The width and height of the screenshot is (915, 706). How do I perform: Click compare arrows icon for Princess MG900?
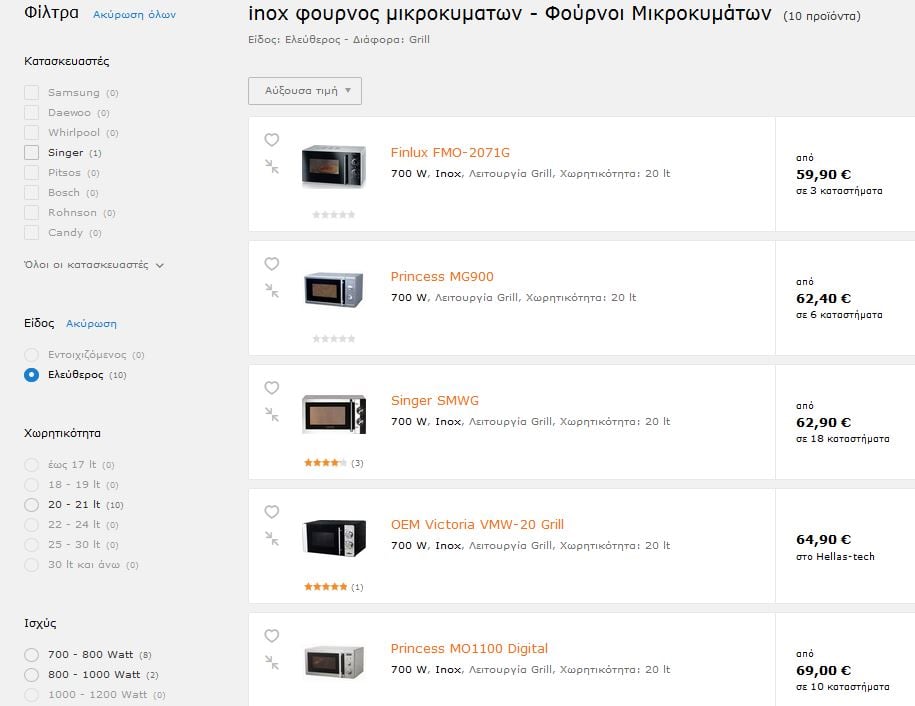[271, 291]
